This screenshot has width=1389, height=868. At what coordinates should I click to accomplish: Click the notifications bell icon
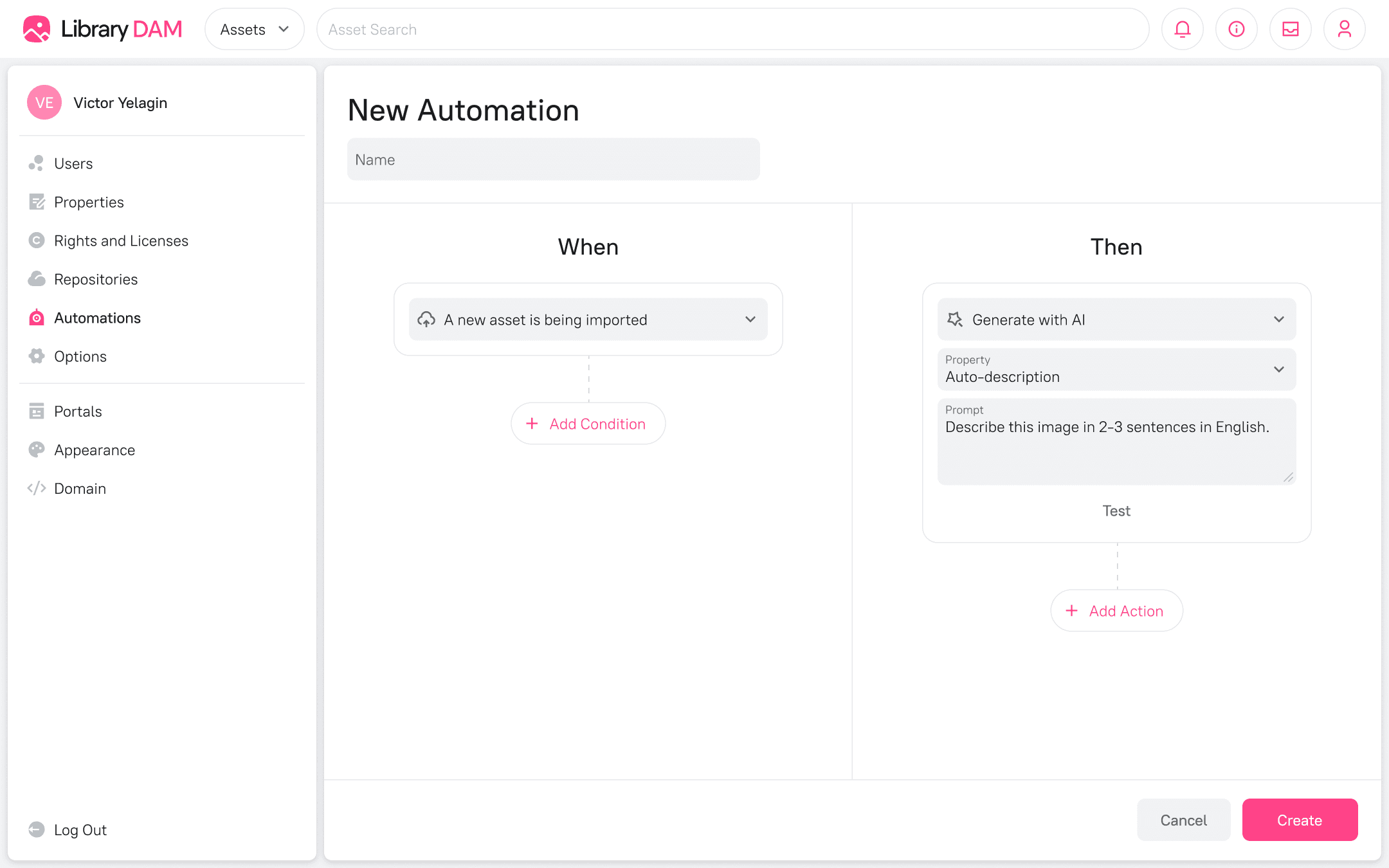pyautogui.click(x=1182, y=30)
